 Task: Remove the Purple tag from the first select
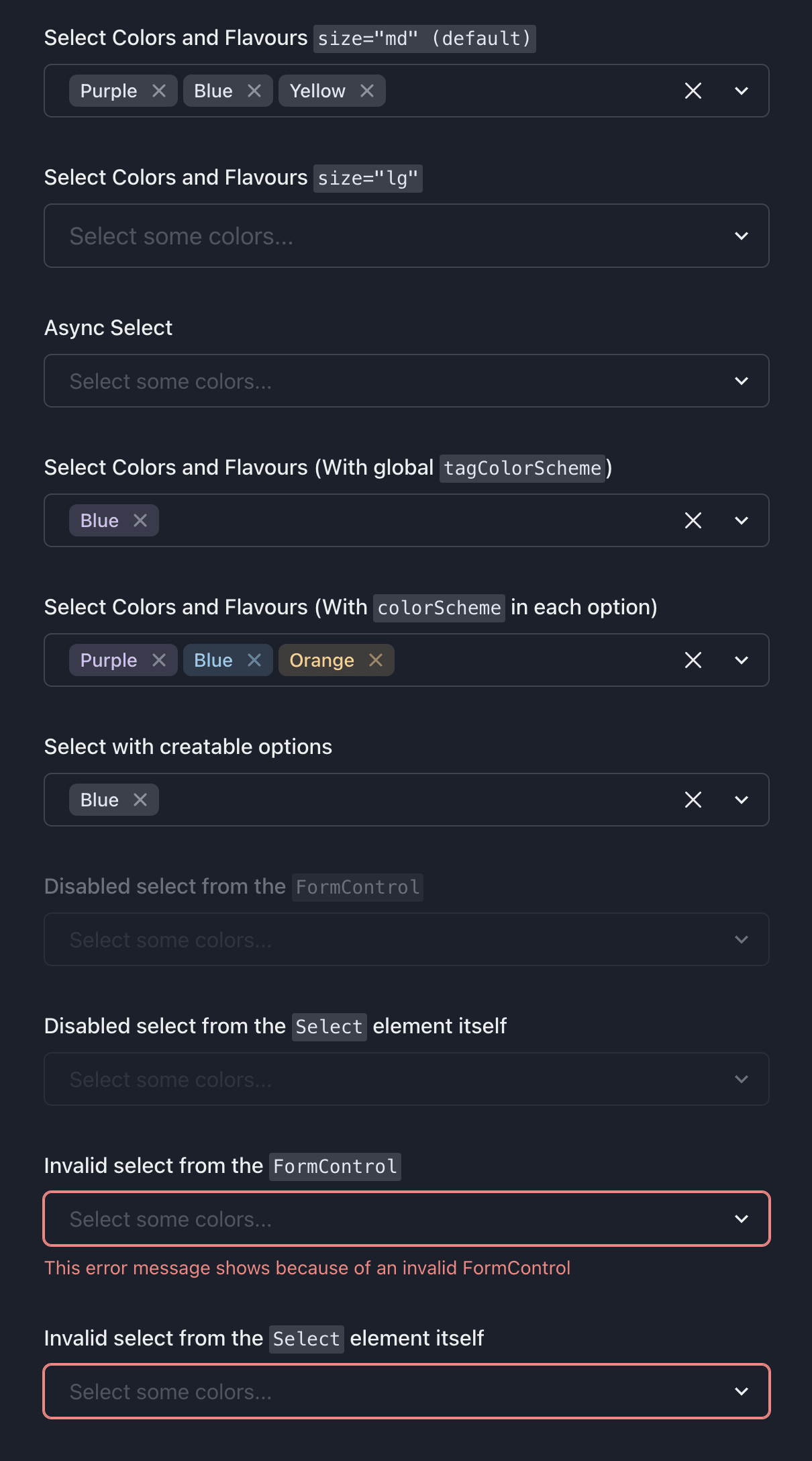[x=160, y=90]
